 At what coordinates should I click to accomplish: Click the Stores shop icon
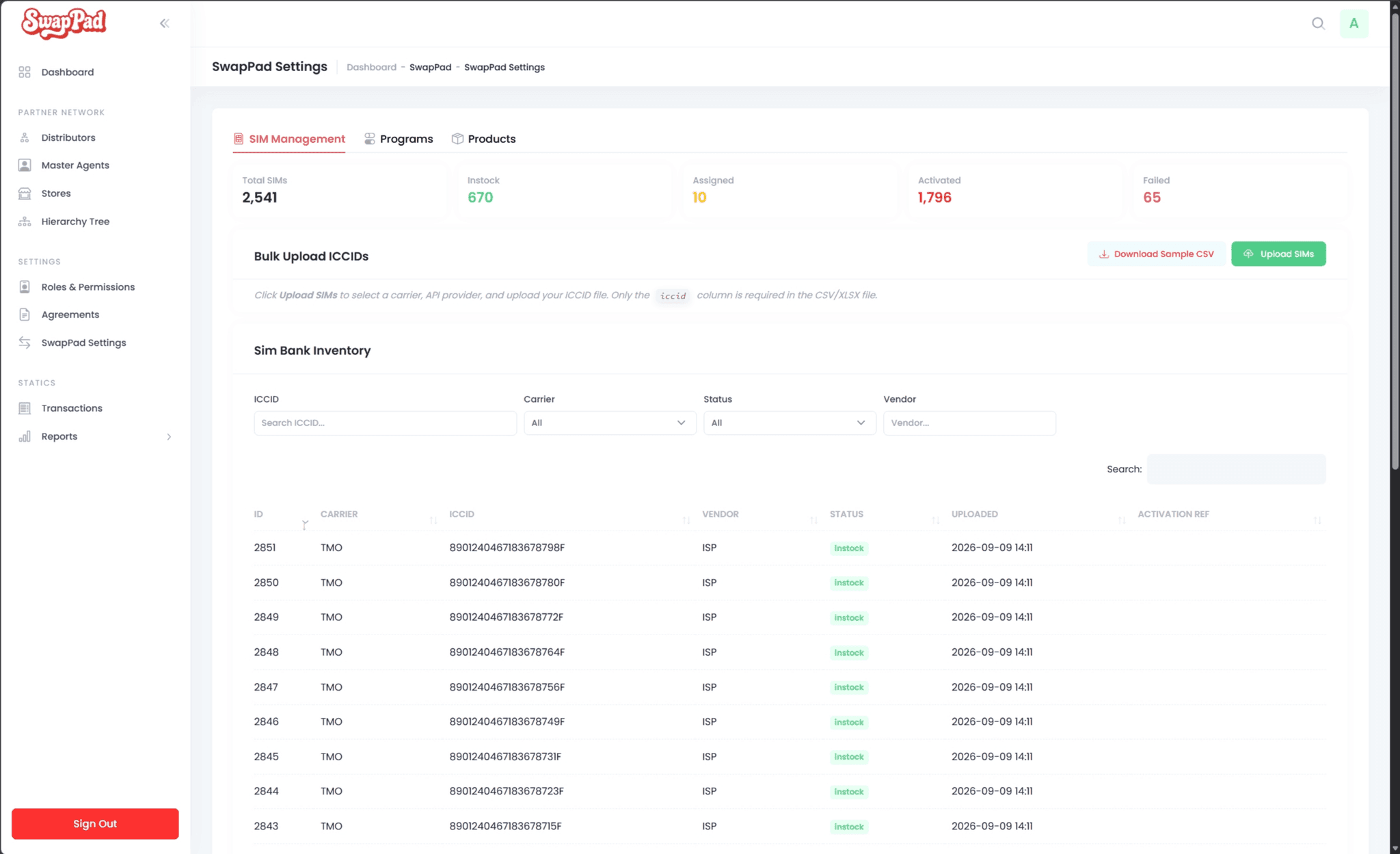(x=25, y=194)
